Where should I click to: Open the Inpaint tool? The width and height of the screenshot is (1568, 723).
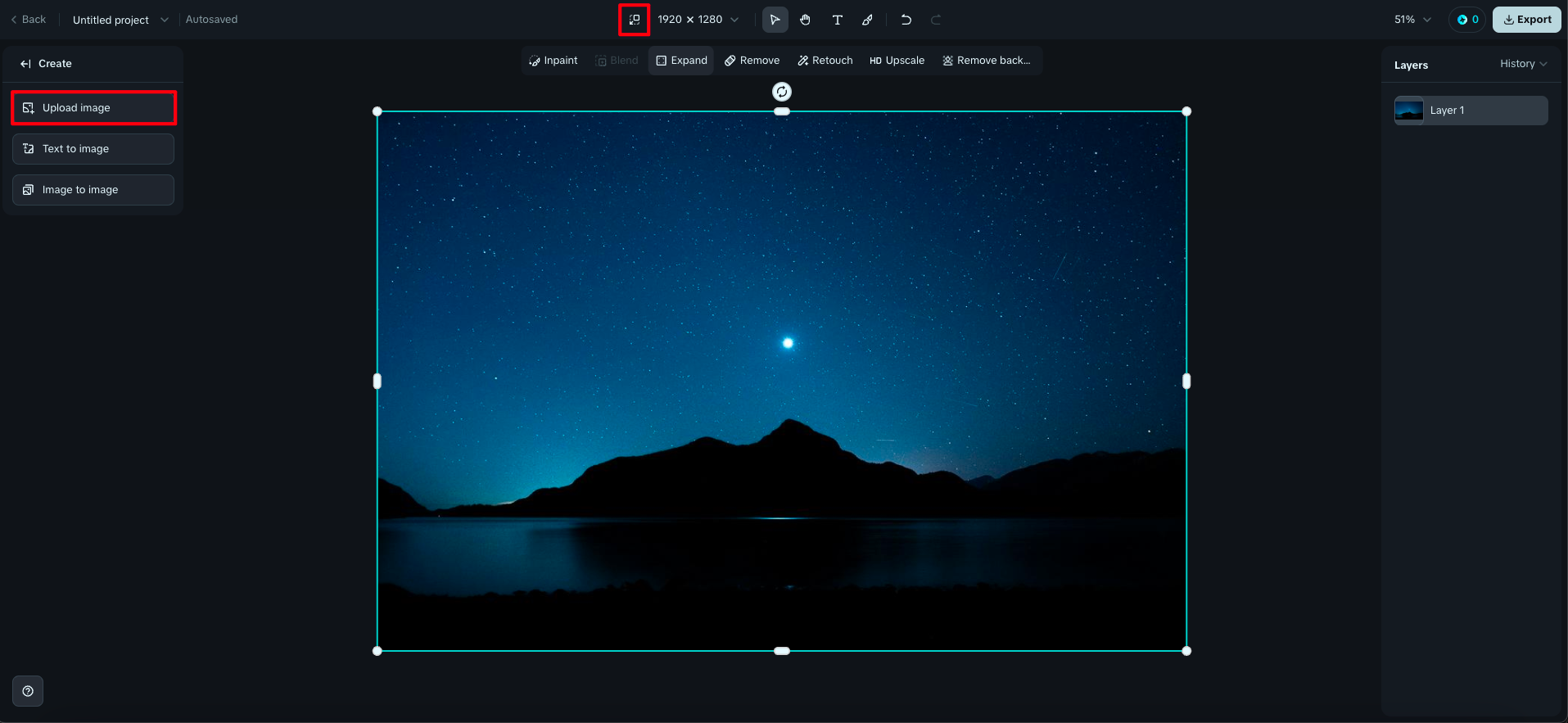554,61
